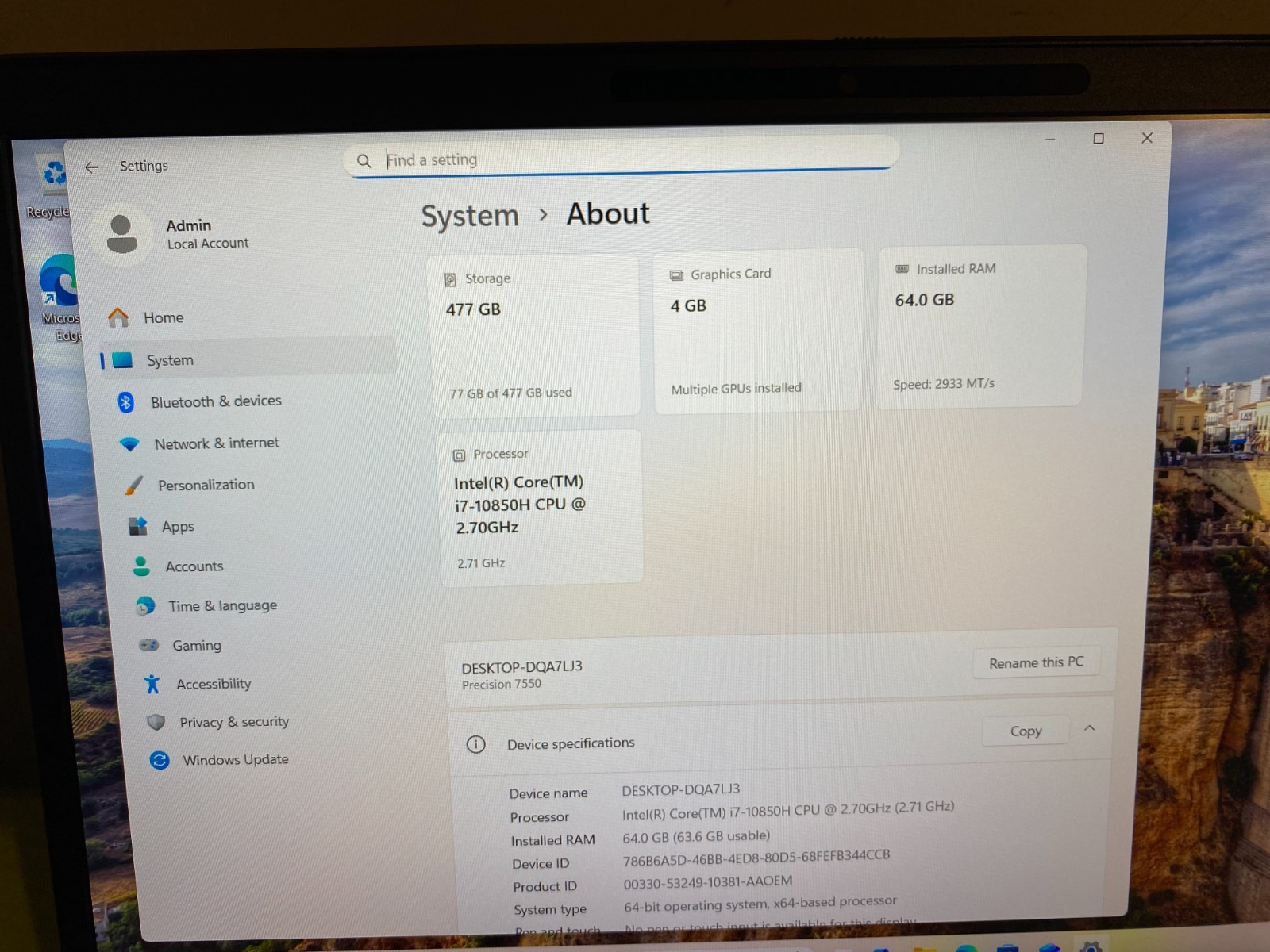Close the Settings window

[1147, 138]
